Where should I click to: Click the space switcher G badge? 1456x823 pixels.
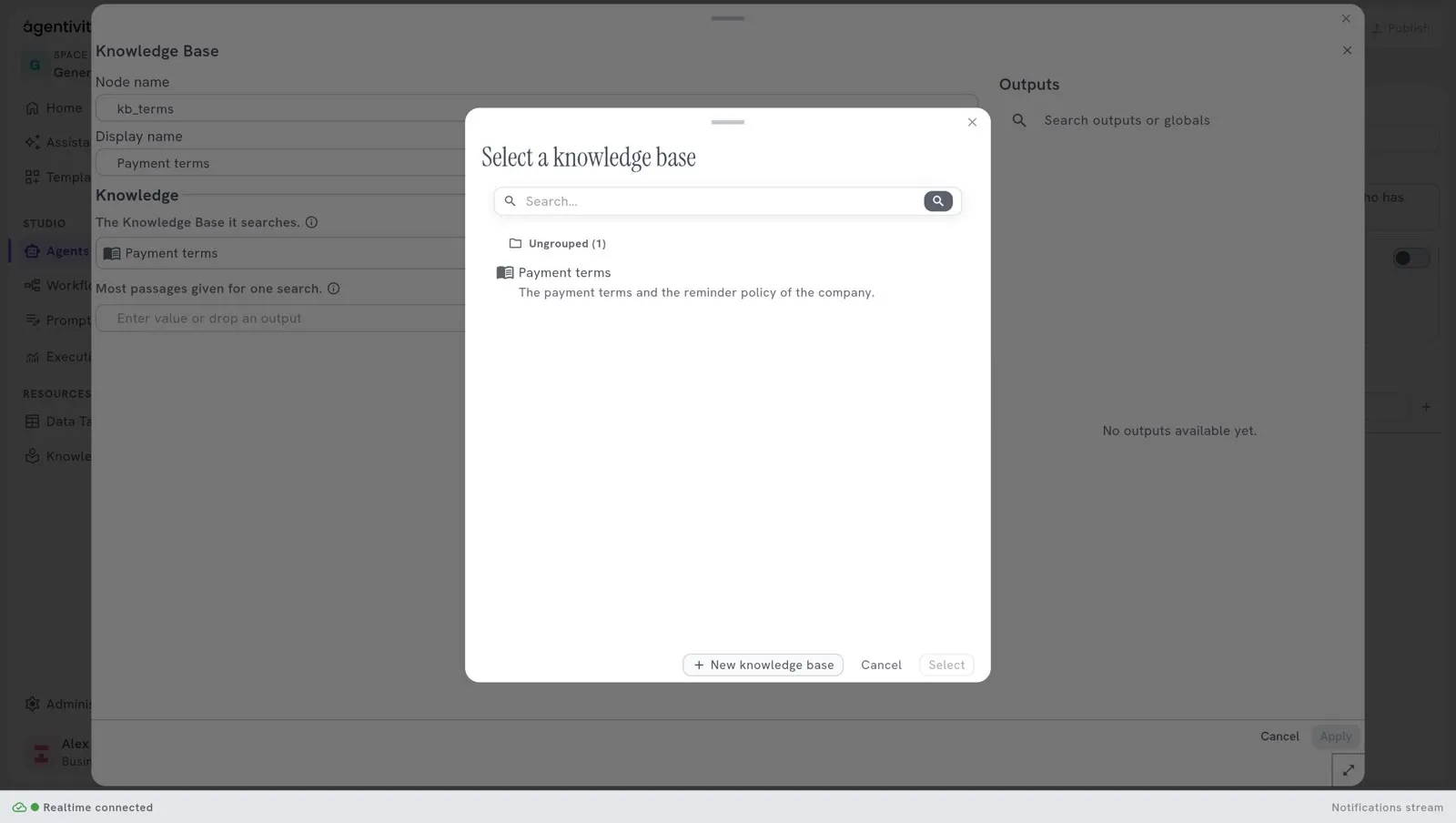coord(35,65)
